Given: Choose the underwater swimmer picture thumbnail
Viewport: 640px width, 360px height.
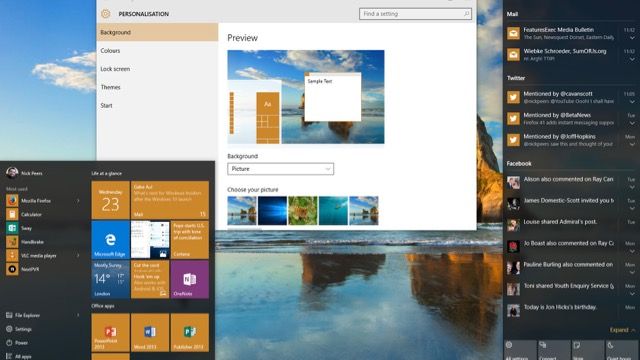Looking at the screenshot, I should click(x=333, y=211).
